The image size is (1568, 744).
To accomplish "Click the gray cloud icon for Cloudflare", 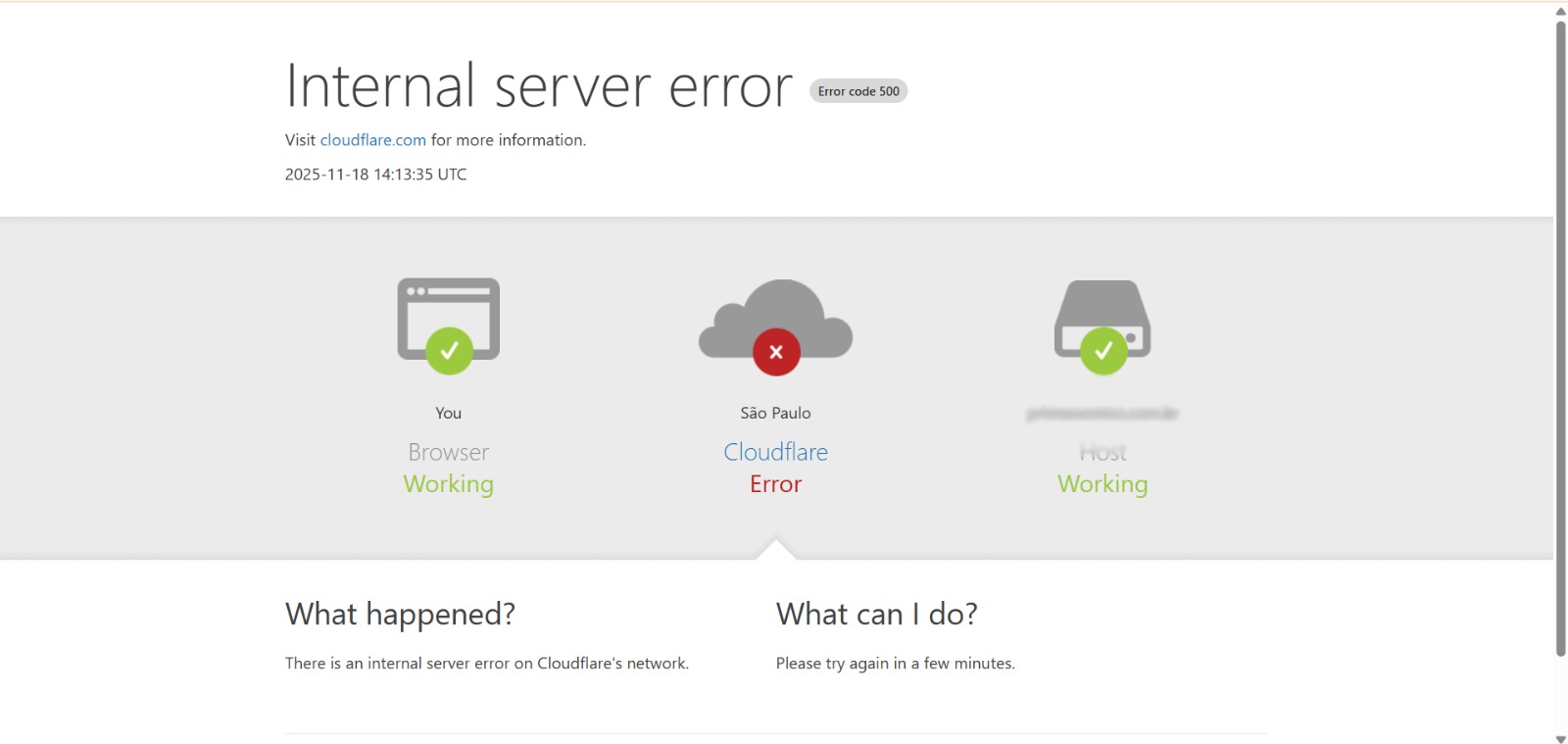I will [774, 314].
